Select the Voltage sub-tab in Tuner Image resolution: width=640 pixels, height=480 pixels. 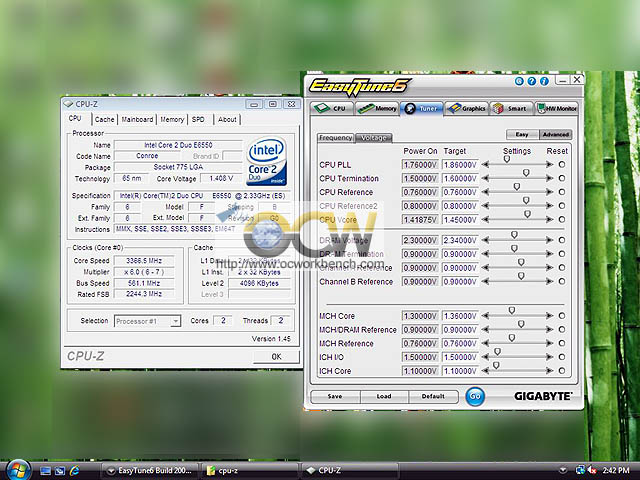[373, 138]
